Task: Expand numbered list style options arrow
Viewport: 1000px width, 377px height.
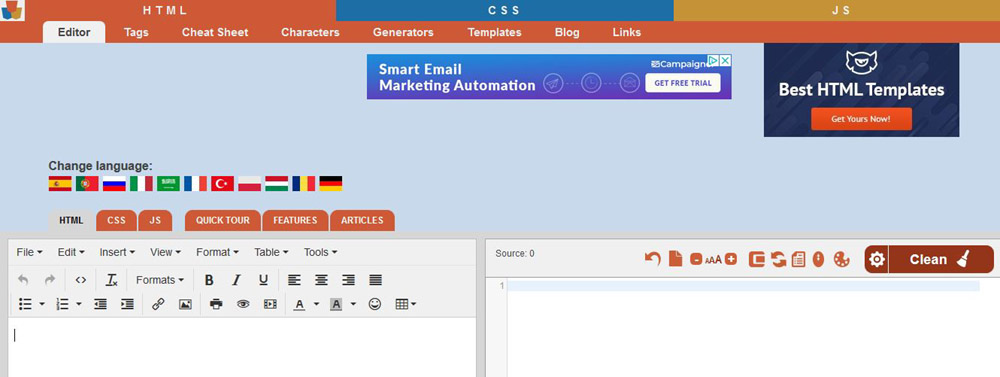Action: click(x=79, y=304)
